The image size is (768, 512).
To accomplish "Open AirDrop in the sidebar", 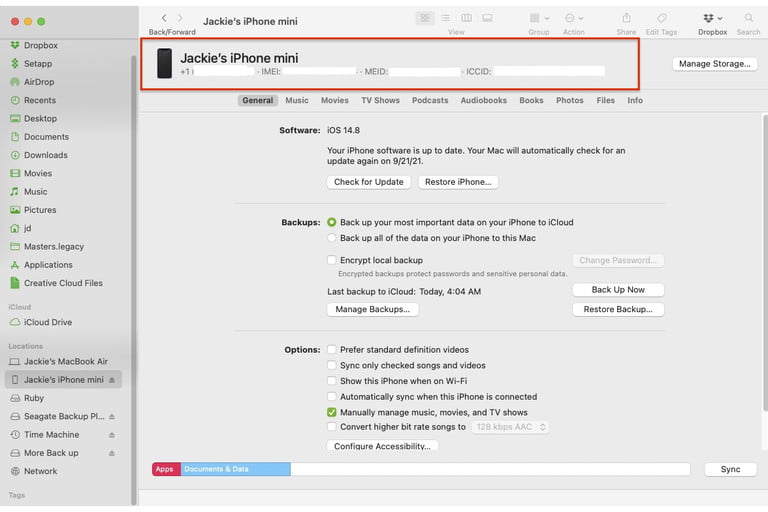I will (x=39, y=82).
